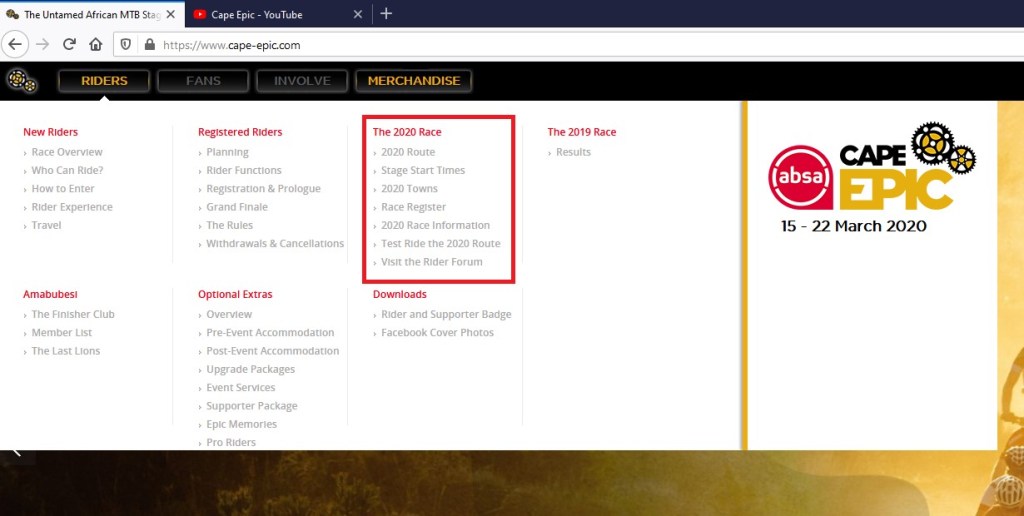This screenshot has height=516, width=1024.
Task: Select Upgrade Packages under Optional Extras
Action: click(x=250, y=369)
